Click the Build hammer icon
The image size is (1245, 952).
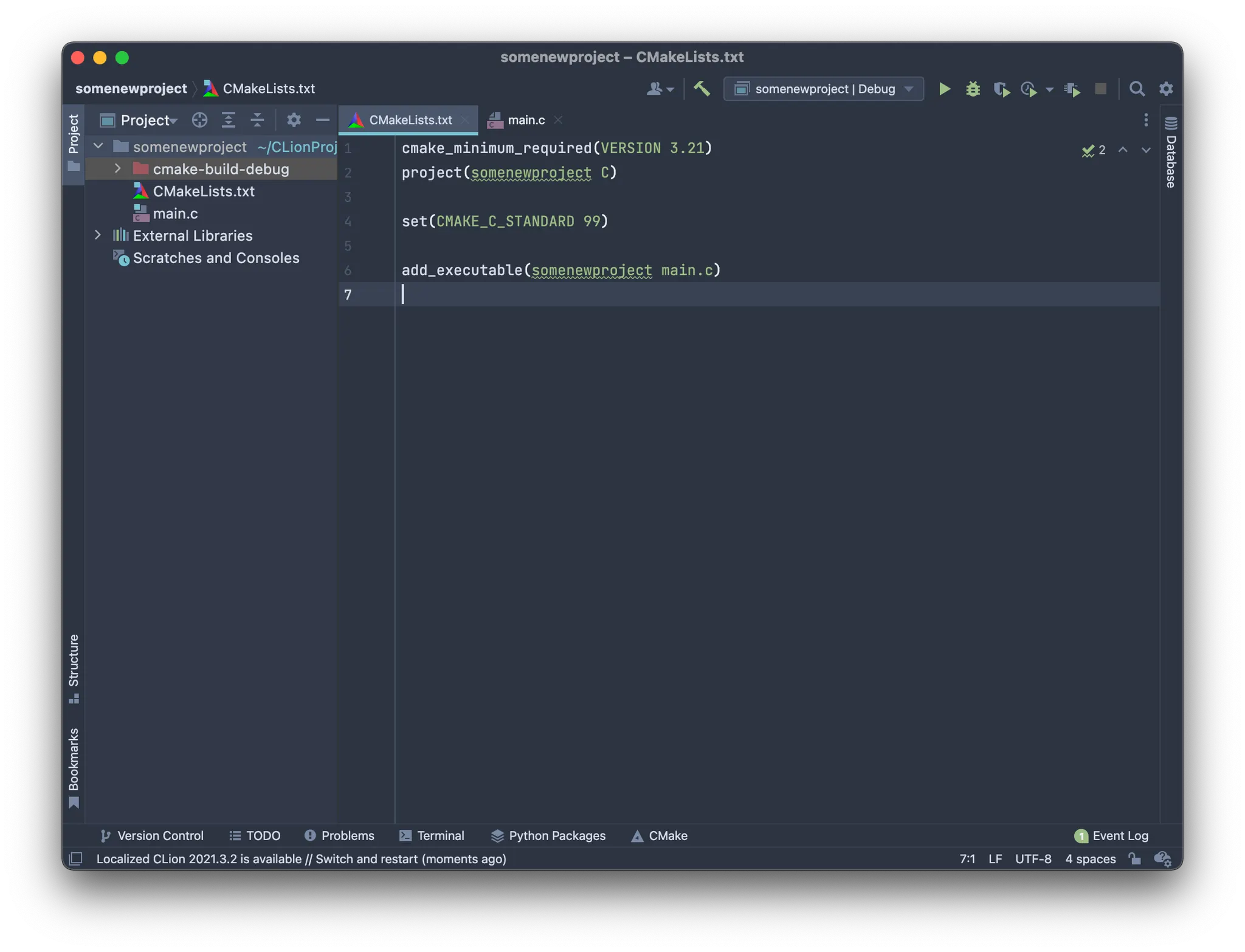(702, 89)
